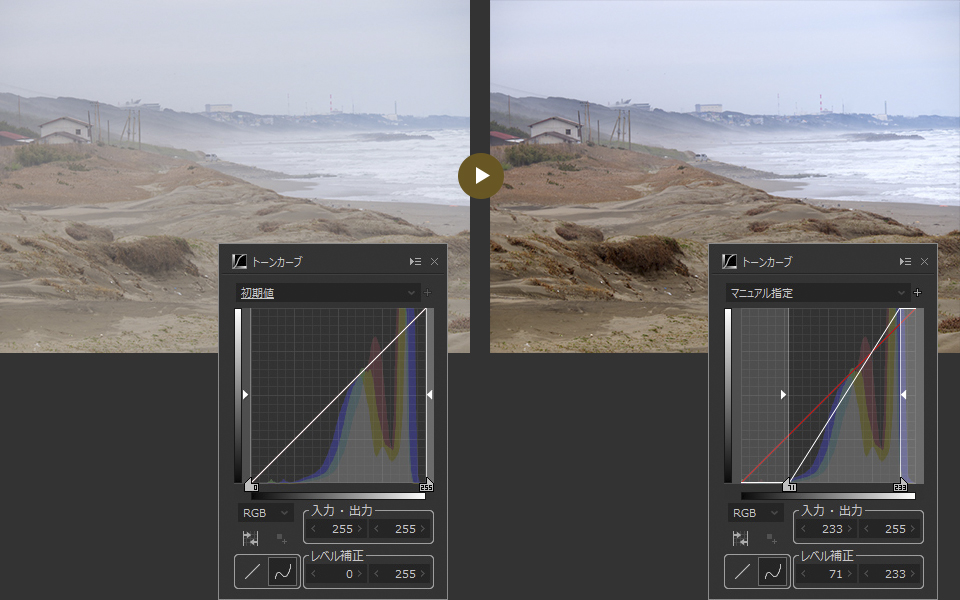Open the マニュアル指定 preset dropdown
The width and height of the screenshot is (960, 600).
(818, 293)
